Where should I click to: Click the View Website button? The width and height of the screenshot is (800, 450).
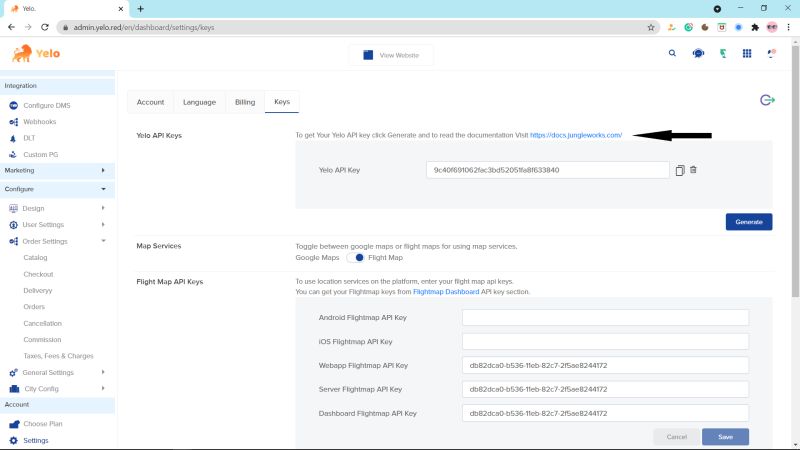pyautogui.click(x=391, y=55)
